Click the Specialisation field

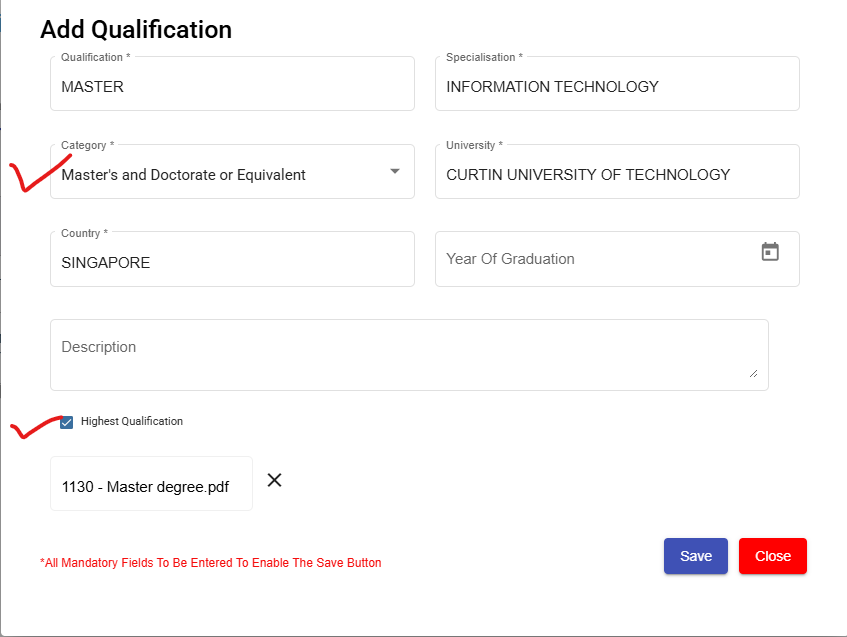coord(617,87)
